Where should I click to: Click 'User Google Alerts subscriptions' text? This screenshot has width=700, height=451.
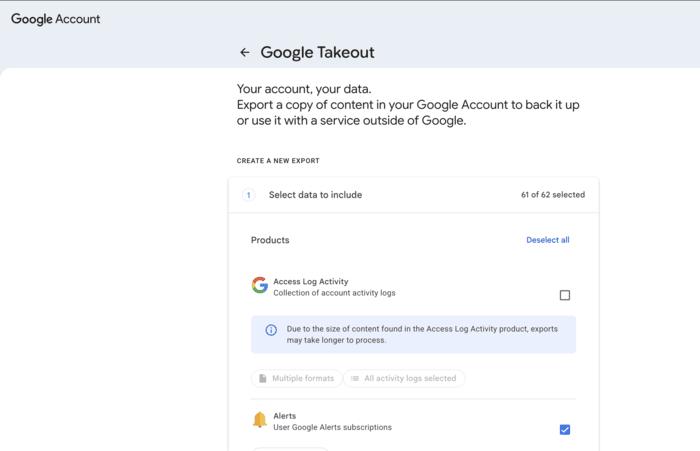(x=333, y=427)
